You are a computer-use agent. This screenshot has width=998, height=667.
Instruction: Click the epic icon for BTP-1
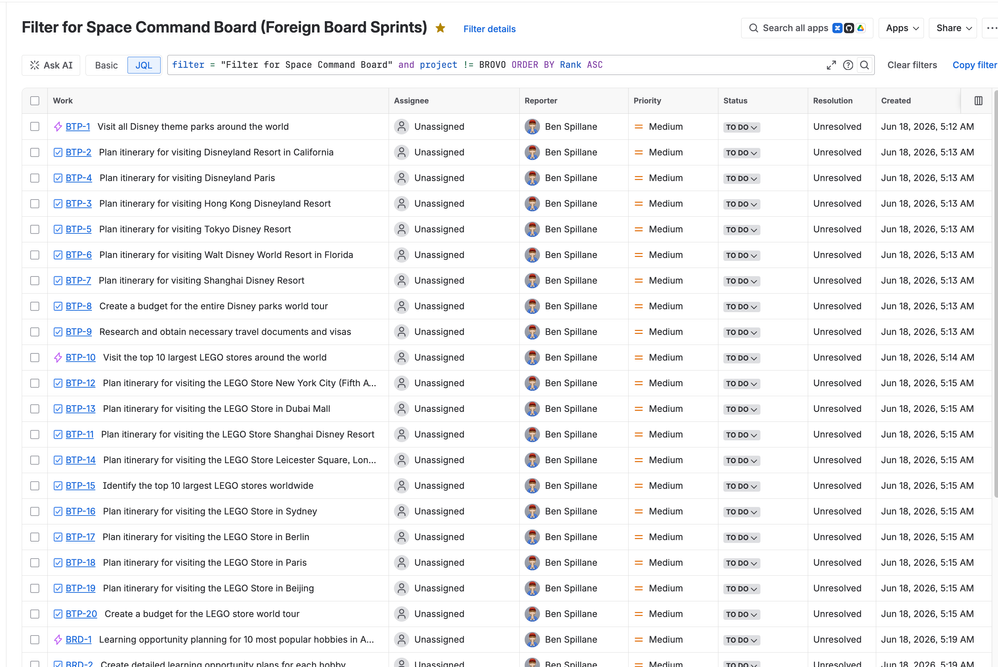[x=58, y=127]
